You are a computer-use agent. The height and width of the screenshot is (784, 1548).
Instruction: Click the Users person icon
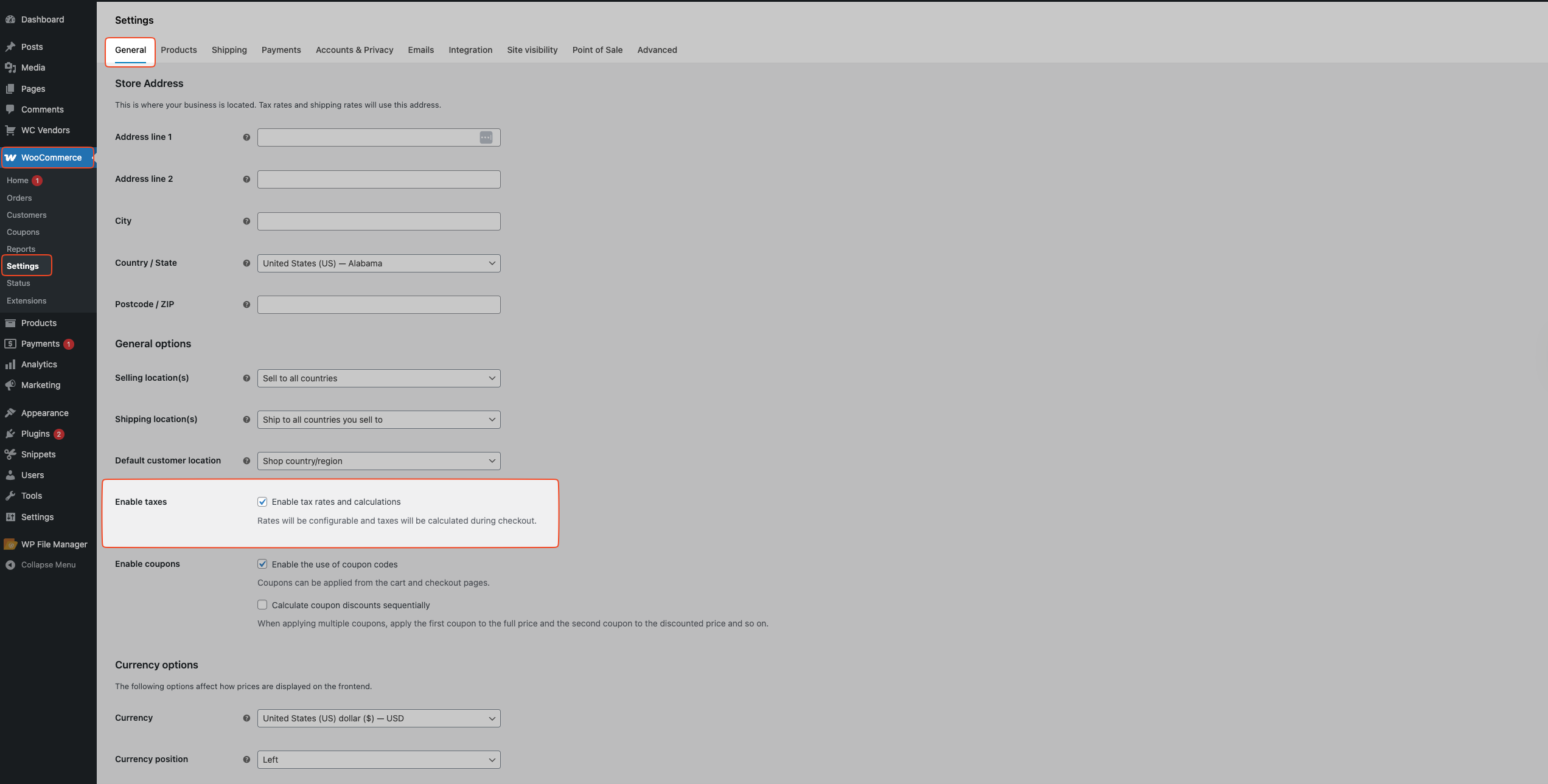[x=10, y=475]
